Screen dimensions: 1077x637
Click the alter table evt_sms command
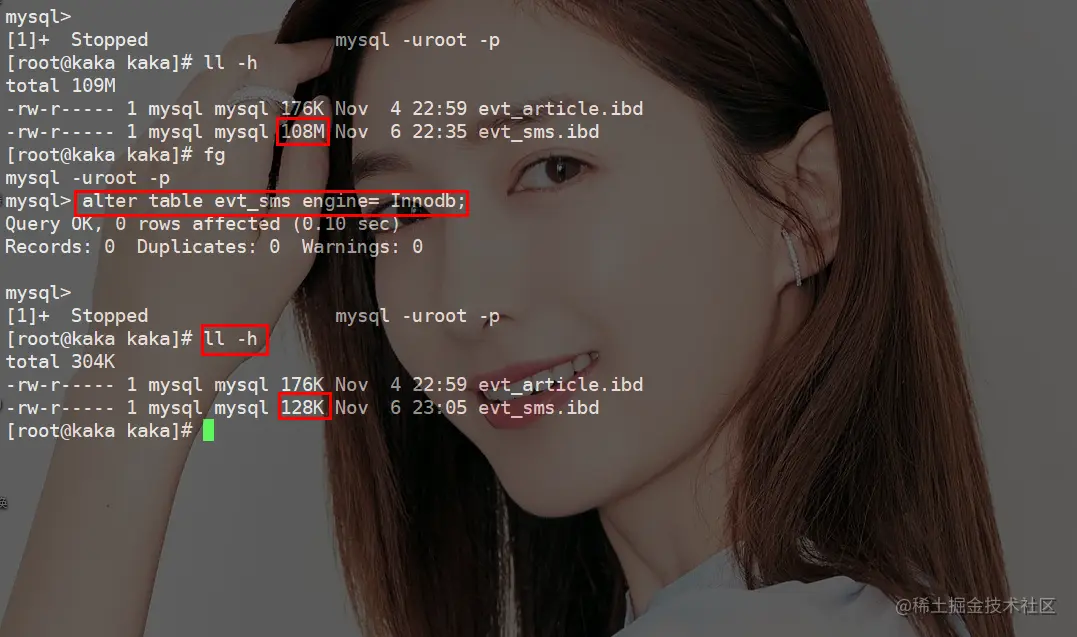click(272, 202)
